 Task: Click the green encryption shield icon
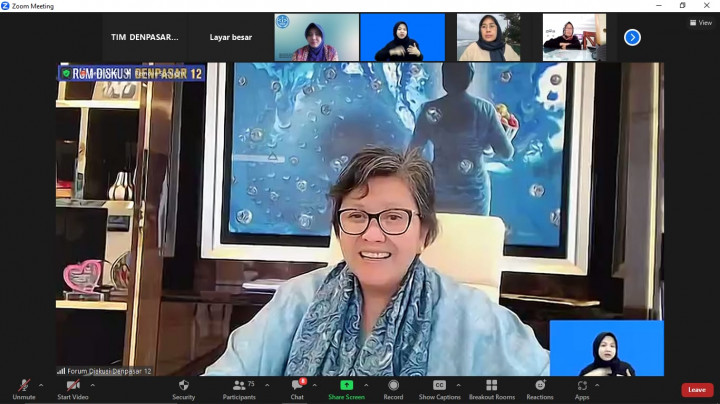[66, 73]
